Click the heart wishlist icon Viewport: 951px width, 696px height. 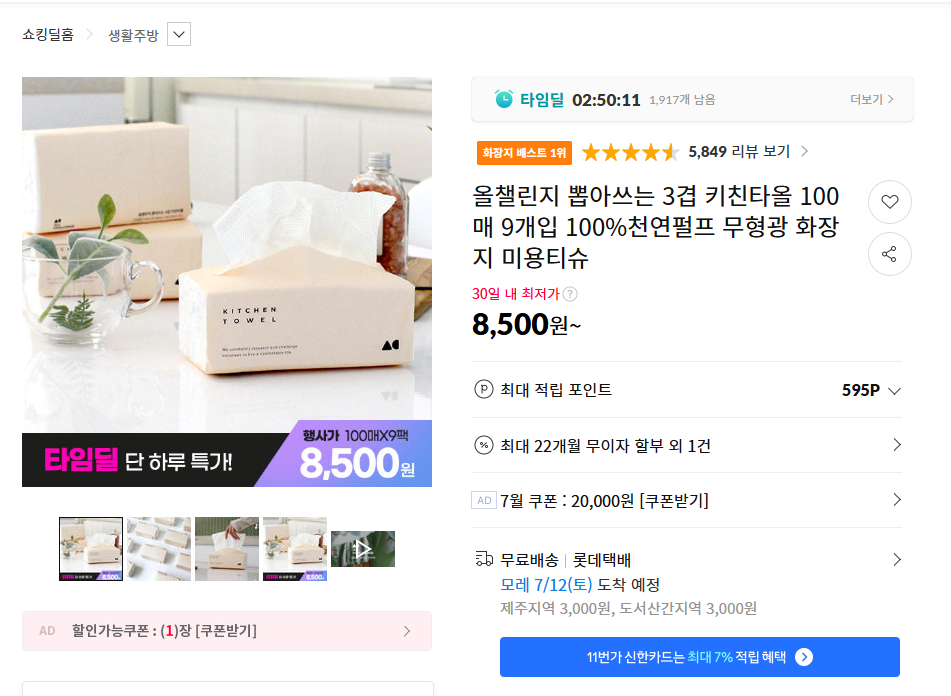[x=889, y=202]
